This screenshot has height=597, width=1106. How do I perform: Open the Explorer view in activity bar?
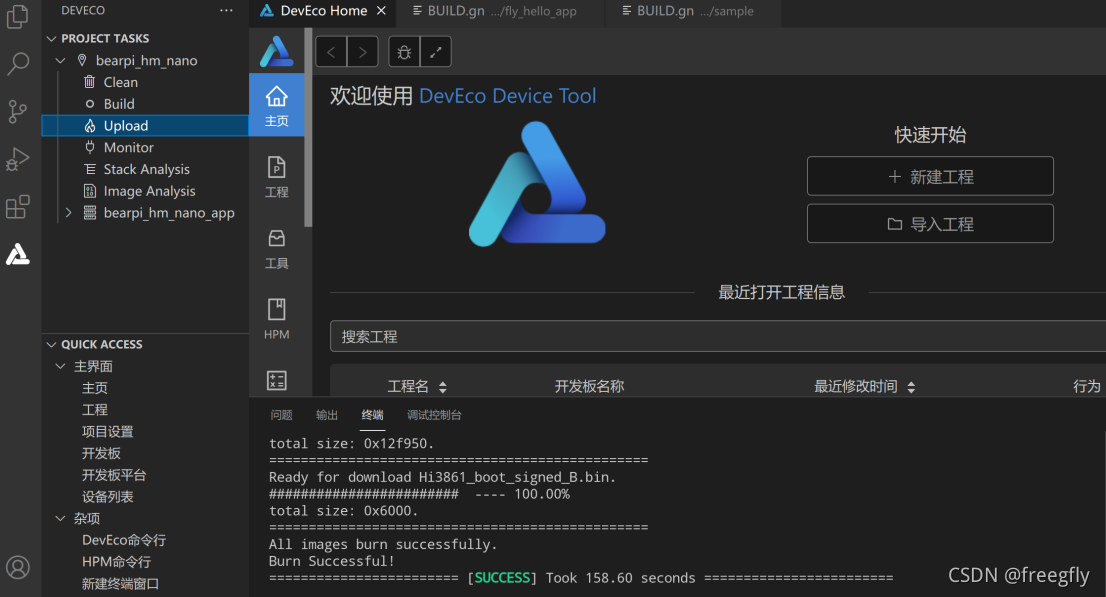(18, 16)
